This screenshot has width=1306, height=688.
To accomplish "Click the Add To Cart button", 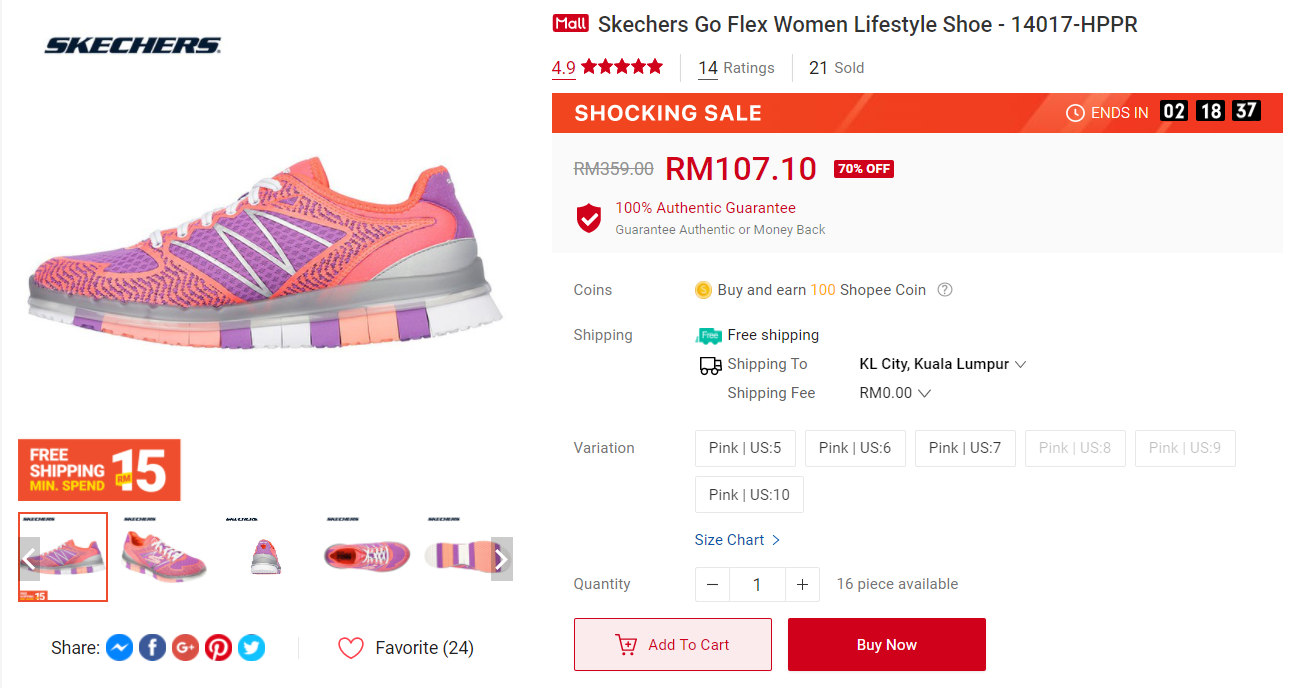I will 673,645.
